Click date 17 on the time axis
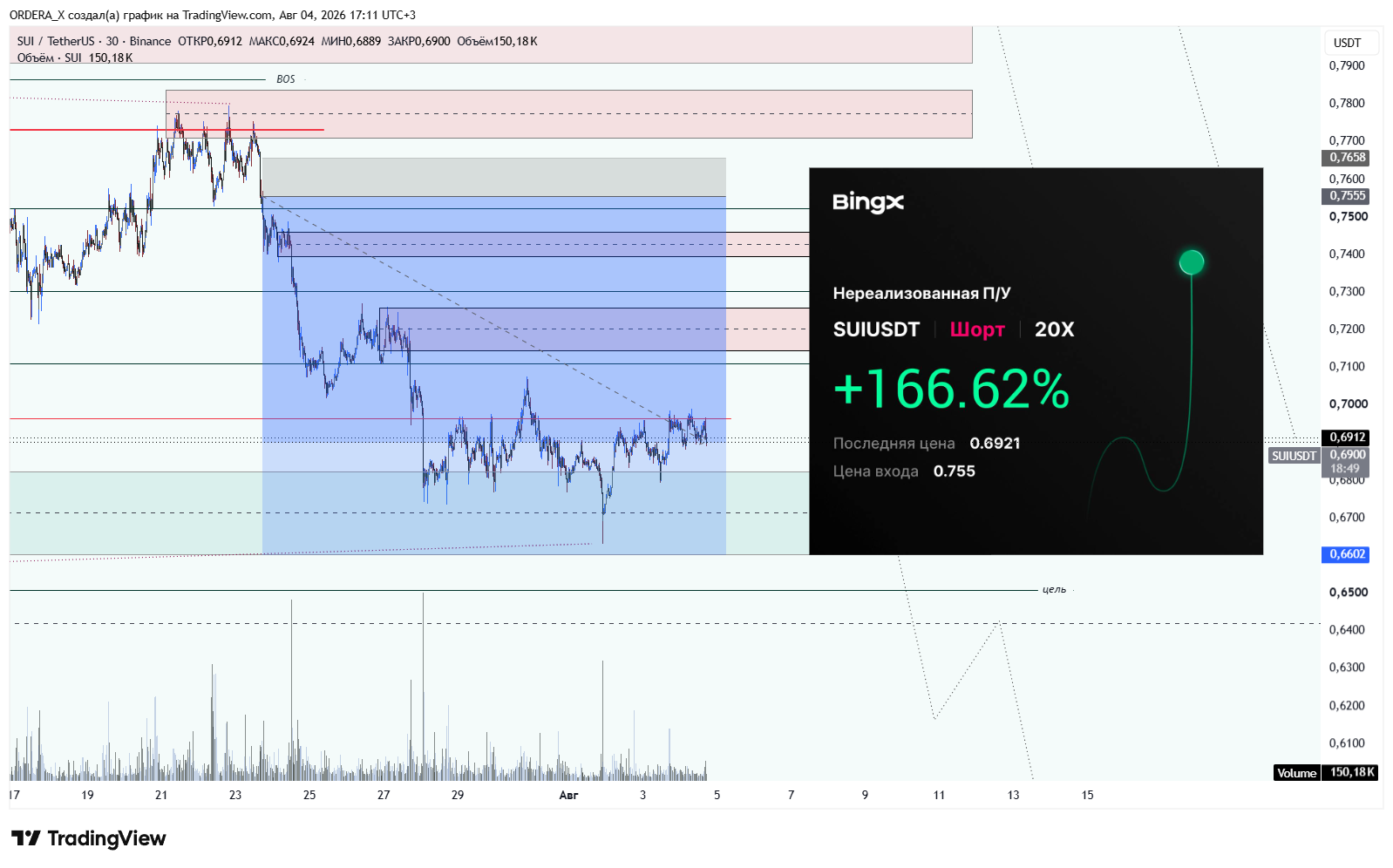Viewport: 1393px width, 868px height. tap(14, 796)
